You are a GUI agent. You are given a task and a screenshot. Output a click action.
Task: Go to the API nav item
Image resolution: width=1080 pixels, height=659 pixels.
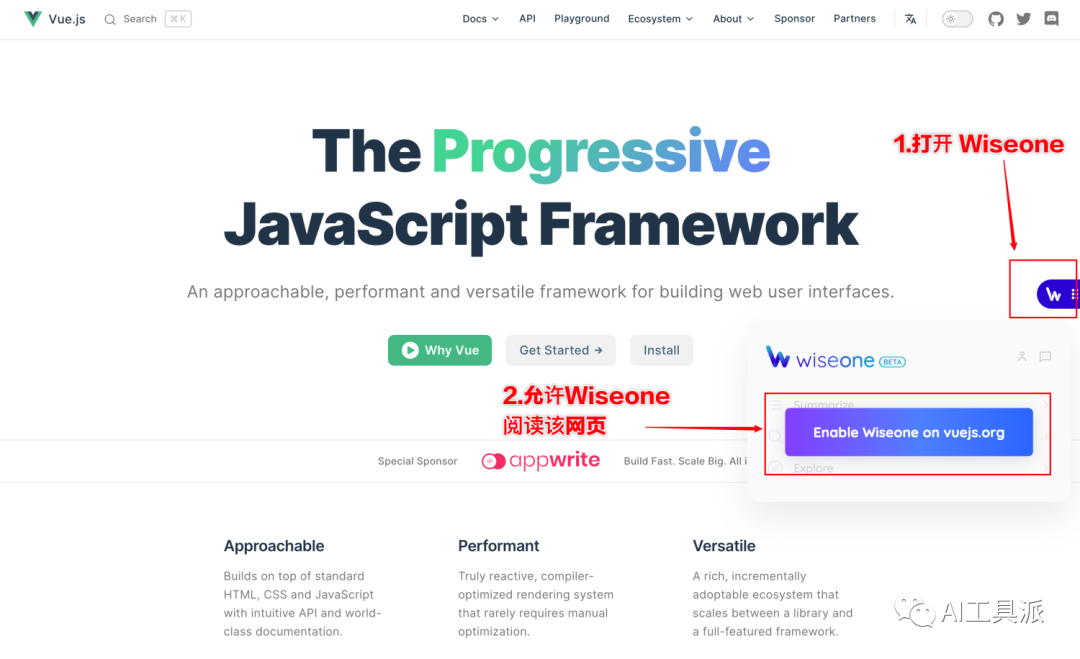tap(527, 19)
